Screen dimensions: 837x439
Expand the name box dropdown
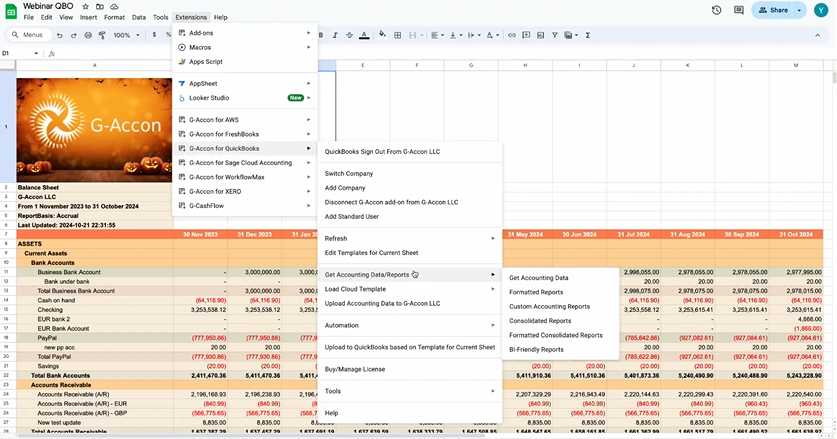coord(36,53)
